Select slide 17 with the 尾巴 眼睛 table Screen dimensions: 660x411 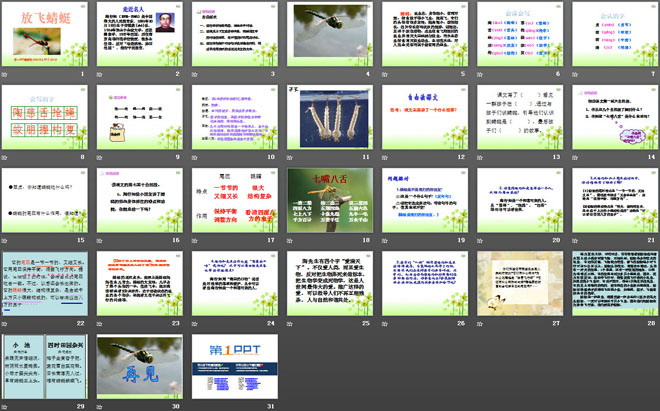235,203
